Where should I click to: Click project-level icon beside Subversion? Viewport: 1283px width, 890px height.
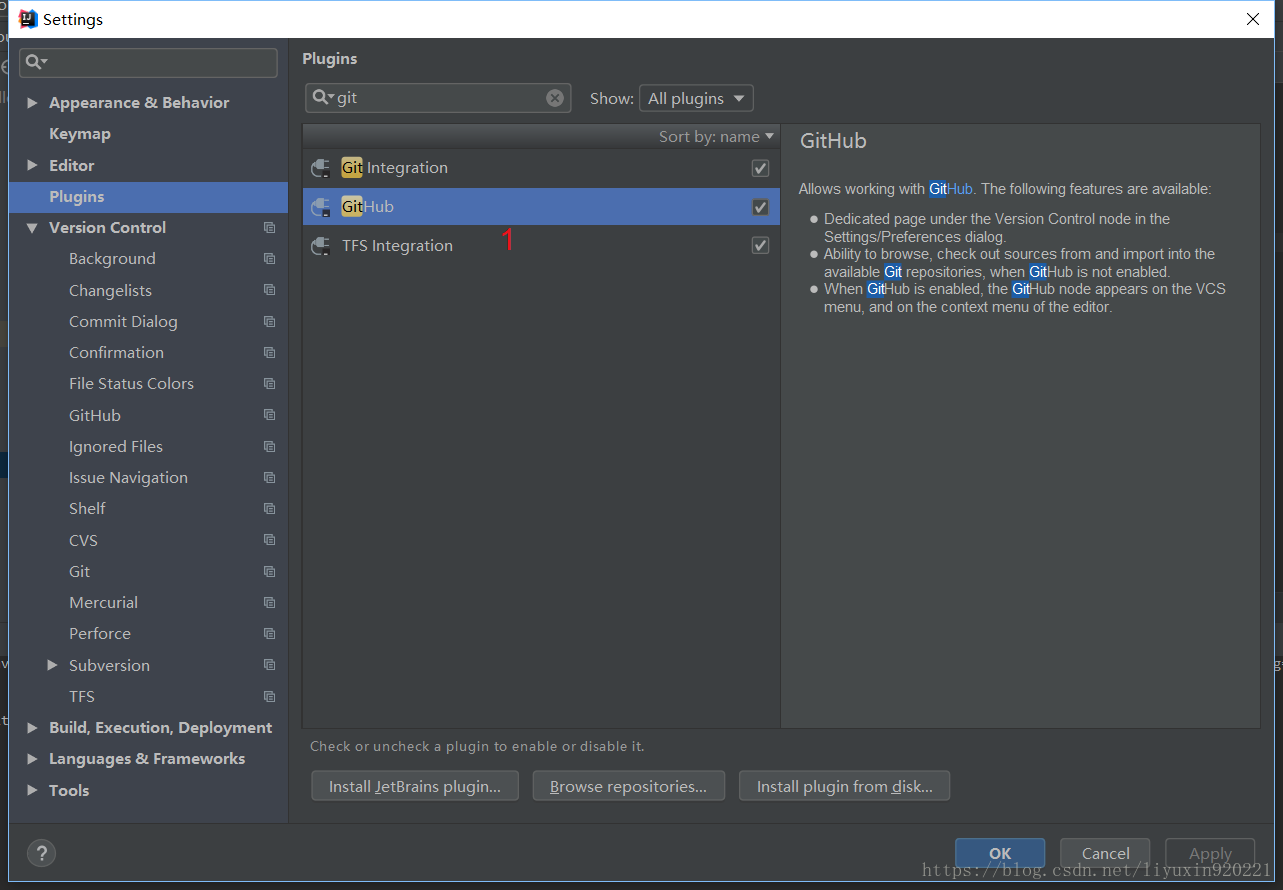point(269,665)
